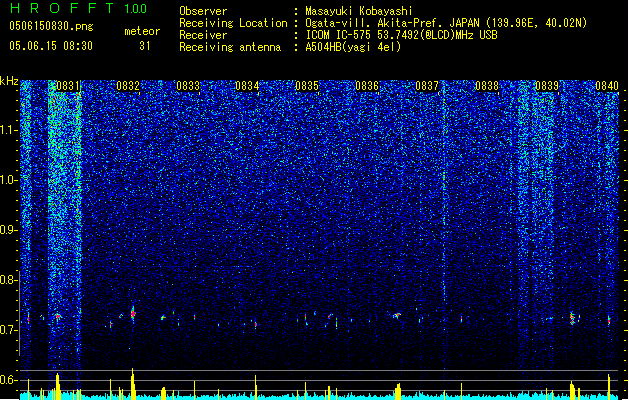
Task: Click the 0832 time marker
Action: click(x=128, y=86)
